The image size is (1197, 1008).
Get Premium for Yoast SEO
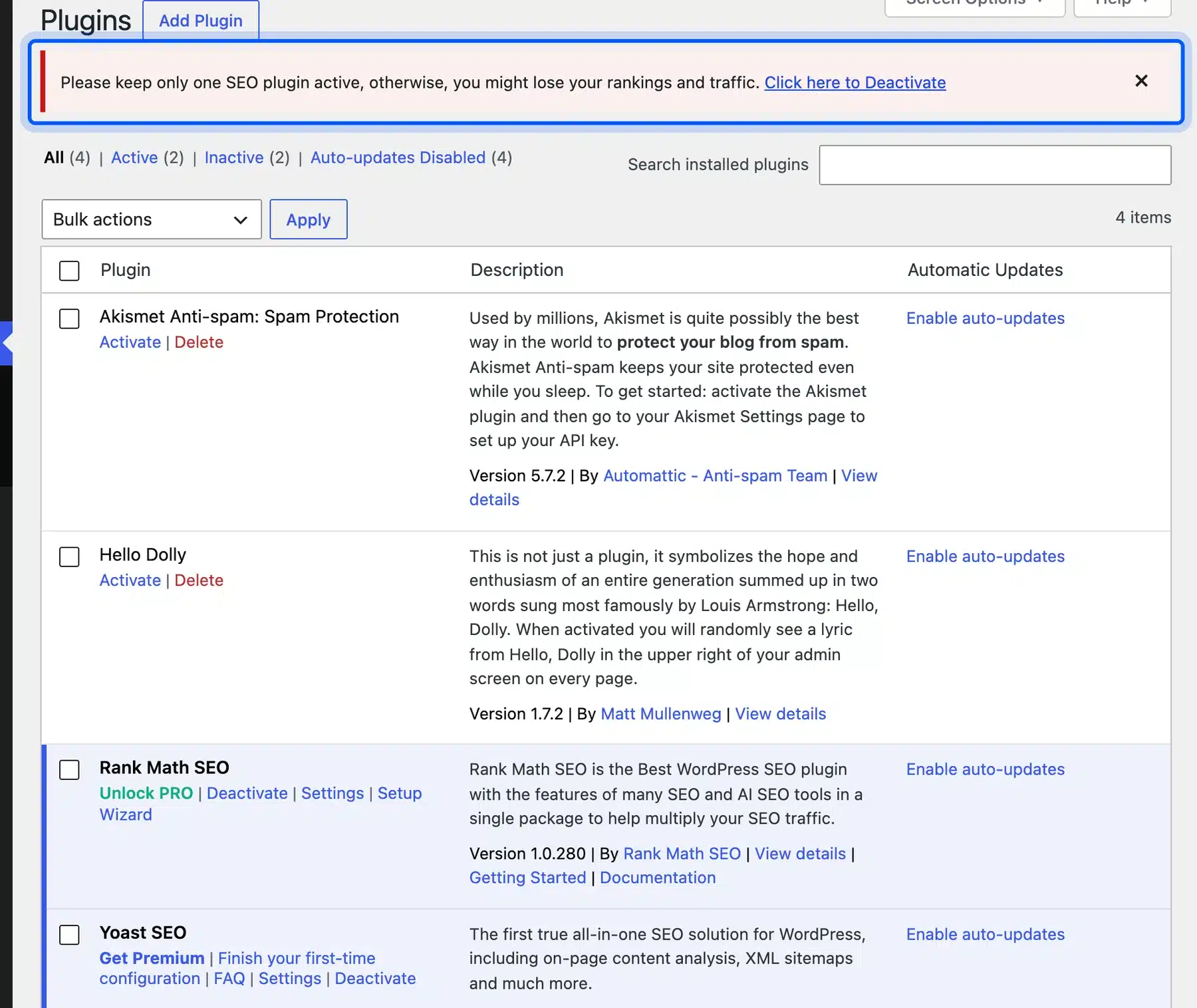[x=152, y=958]
